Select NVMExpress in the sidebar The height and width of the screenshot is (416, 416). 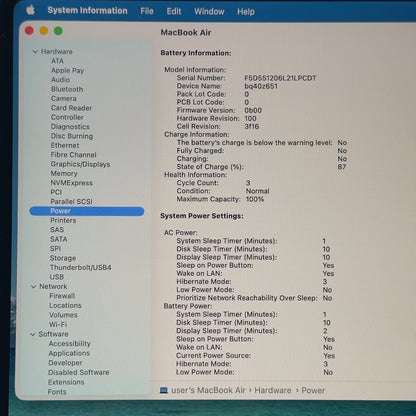coord(71,183)
